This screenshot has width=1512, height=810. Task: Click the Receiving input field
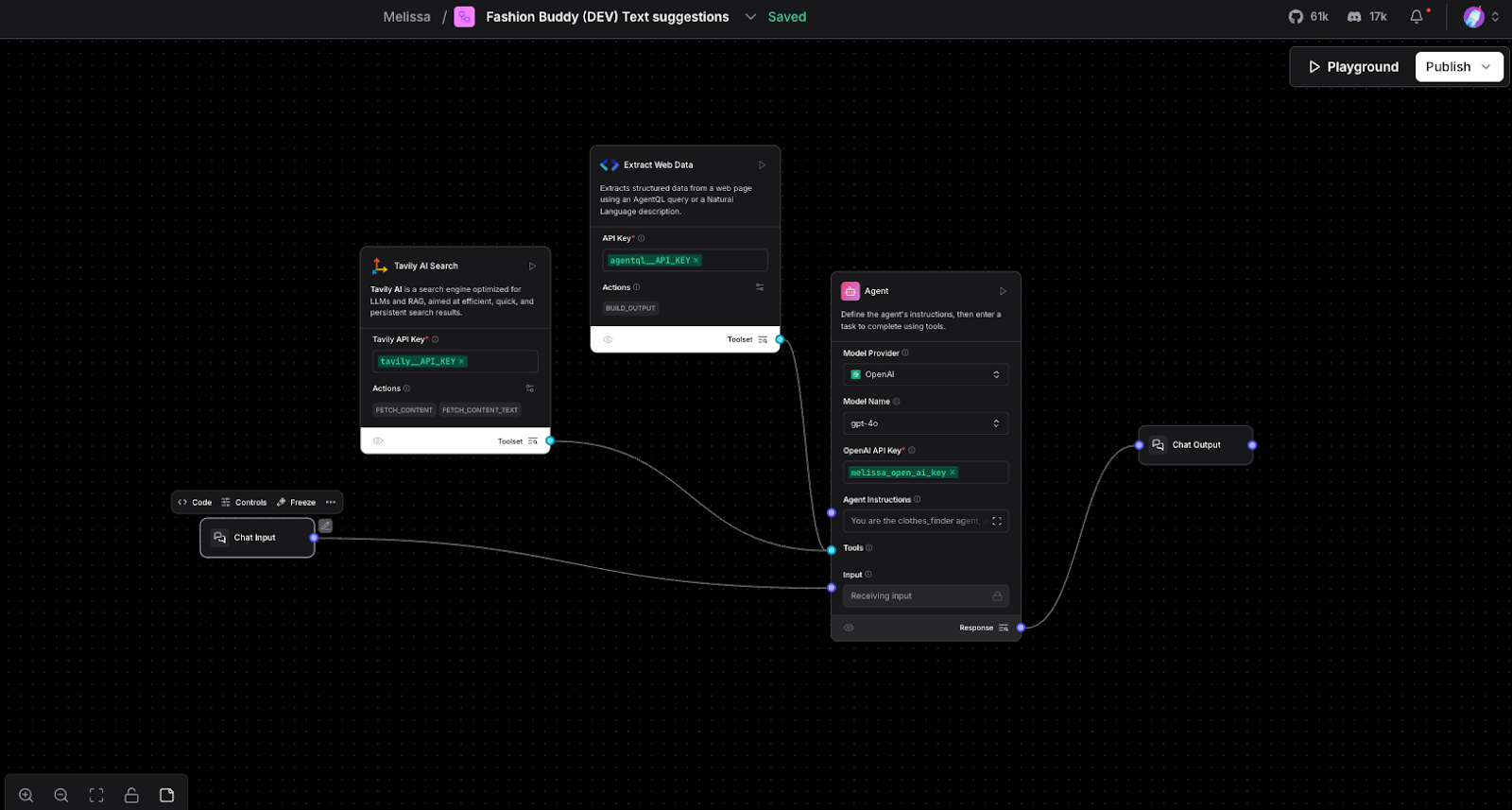925,595
